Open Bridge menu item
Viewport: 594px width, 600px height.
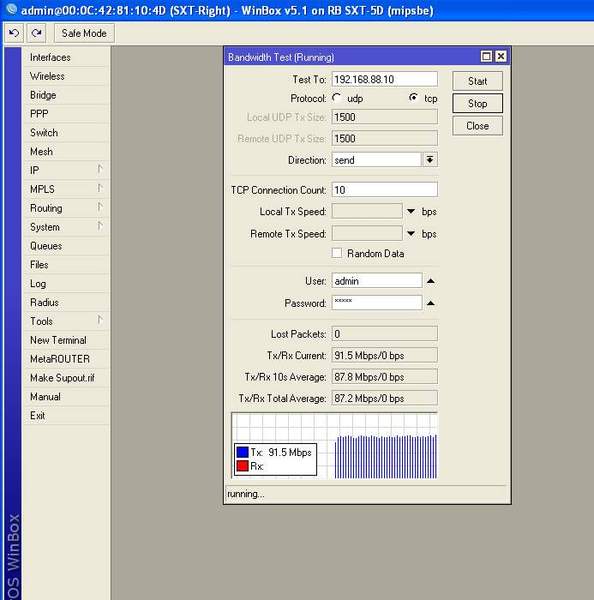tap(67, 95)
